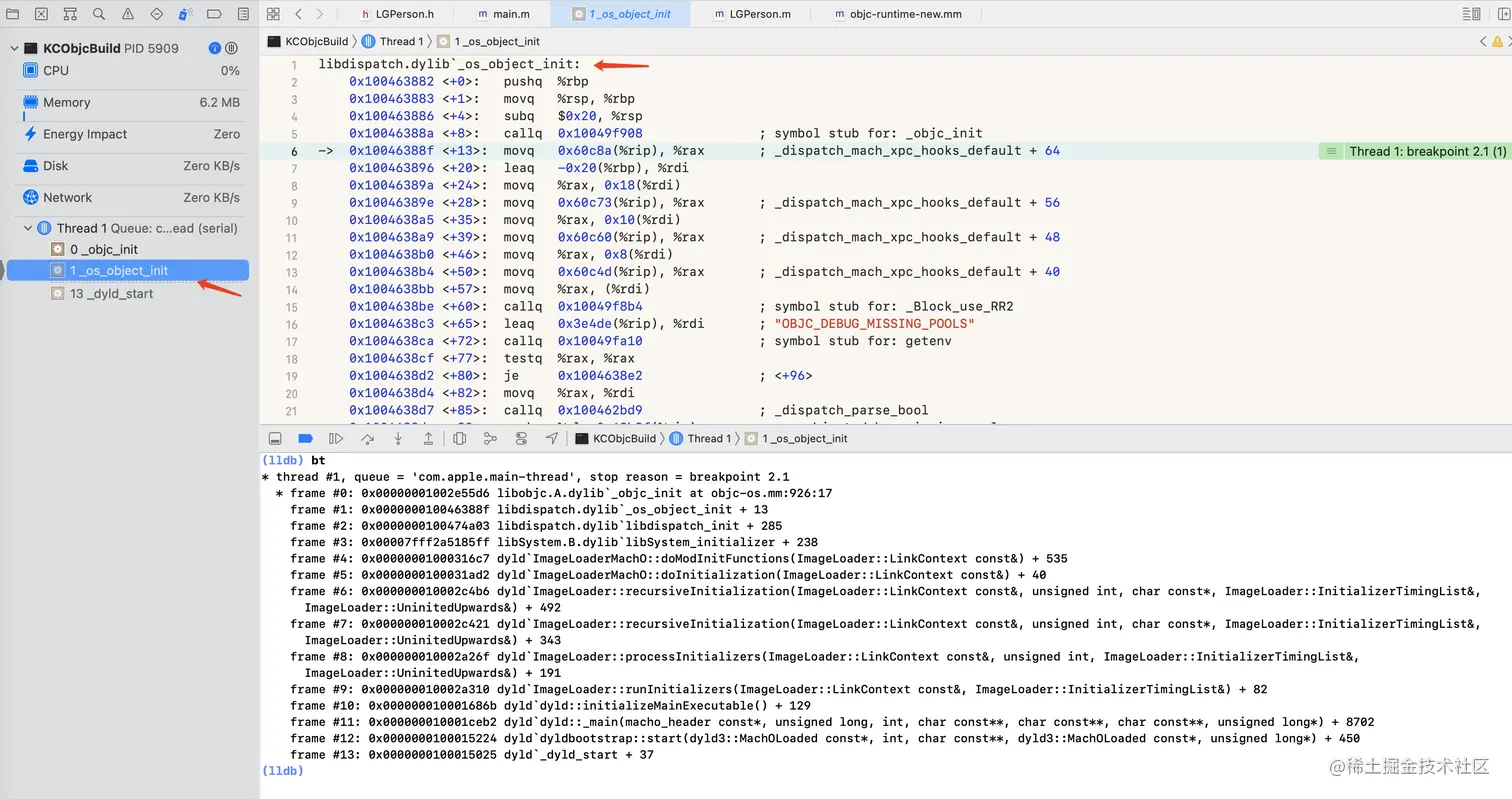The width and height of the screenshot is (1512, 799).
Task: Open the Source Control navigator icon
Action: (x=41, y=14)
